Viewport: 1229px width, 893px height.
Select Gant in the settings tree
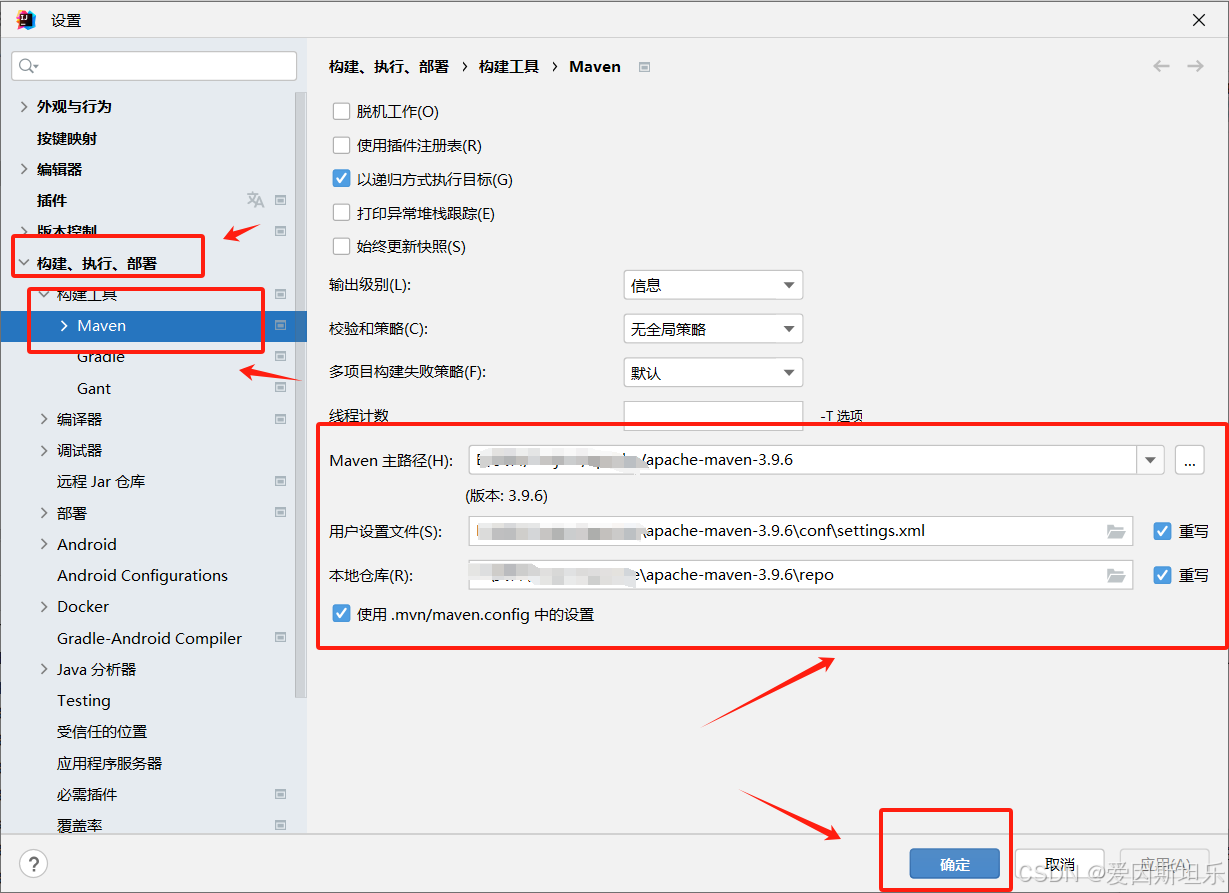pos(94,388)
